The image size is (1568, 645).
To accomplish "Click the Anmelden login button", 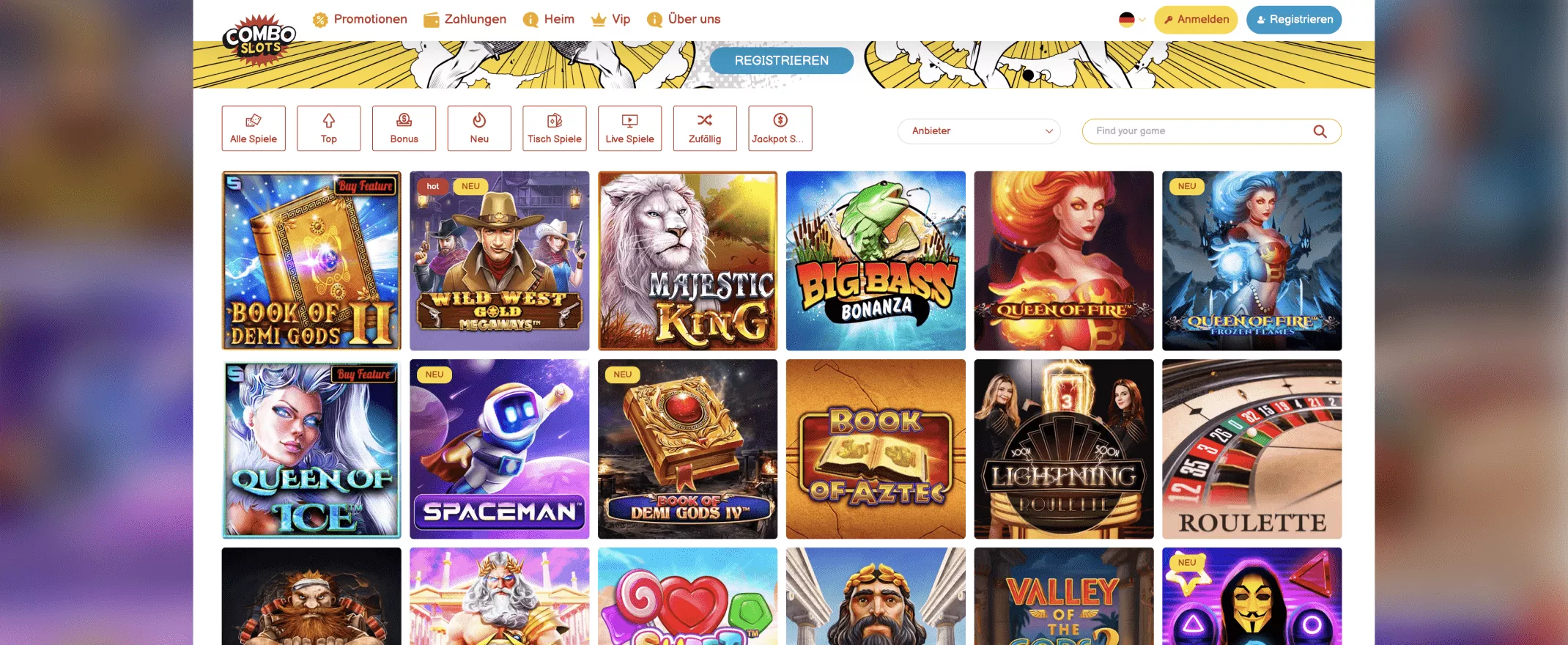I will pyautogui.click(x=1196, y=20).
